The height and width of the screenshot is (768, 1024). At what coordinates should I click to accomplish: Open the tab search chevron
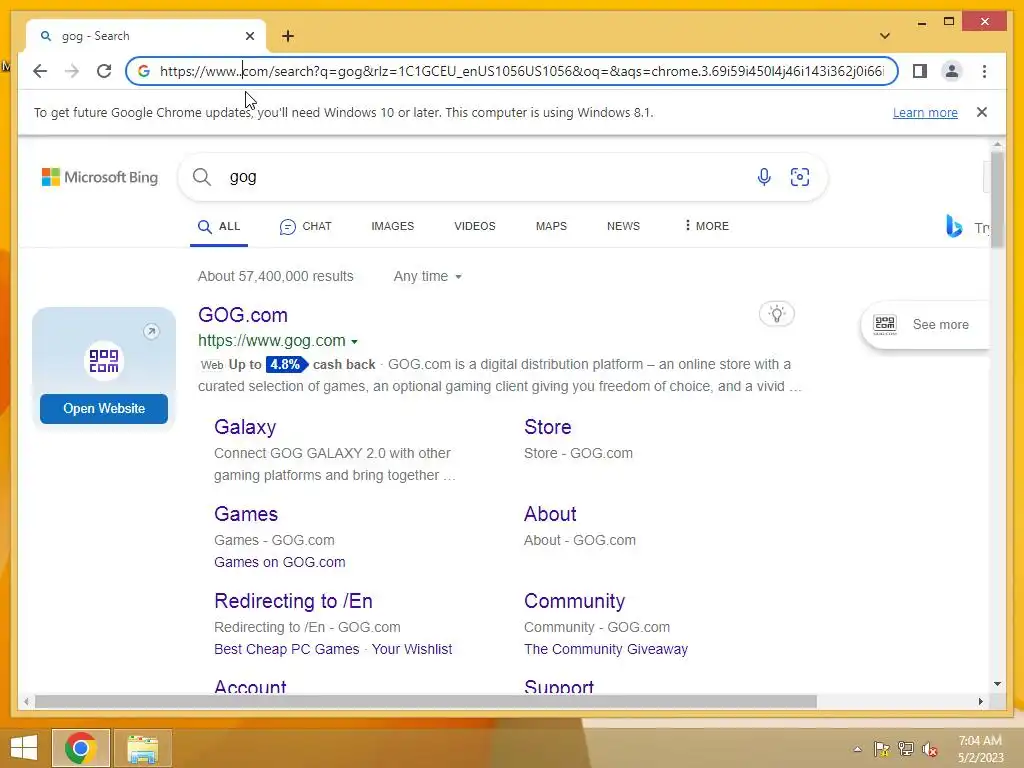(x=884, y=36)
